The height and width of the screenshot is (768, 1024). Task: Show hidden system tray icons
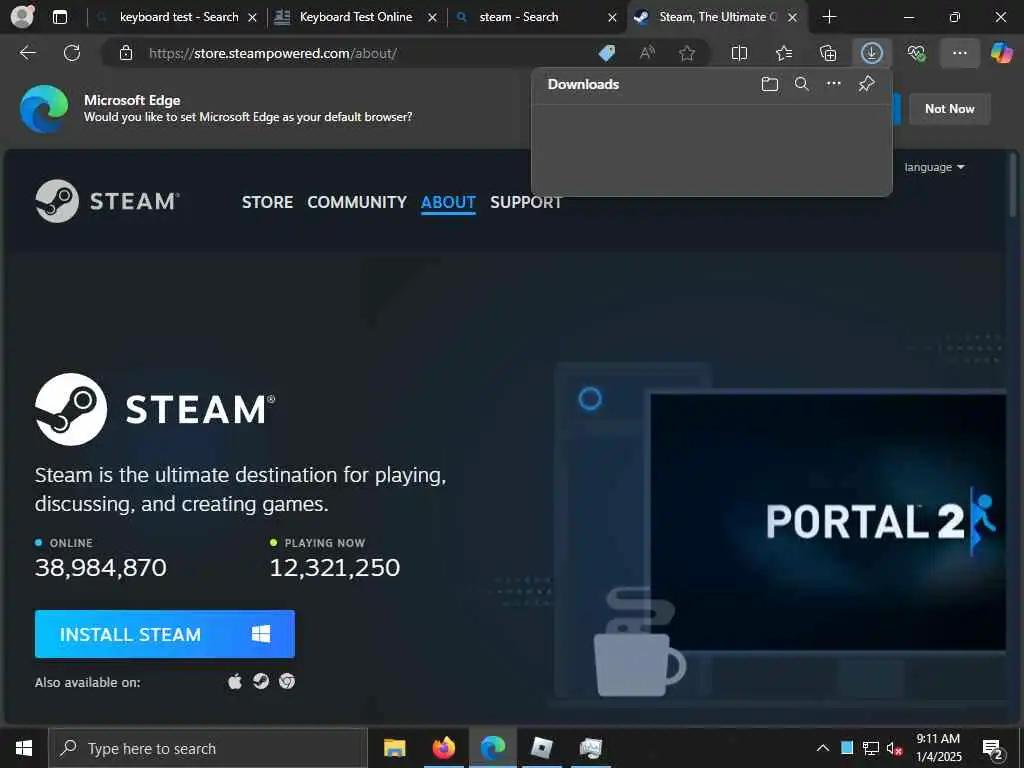click(x=823, y=748)
